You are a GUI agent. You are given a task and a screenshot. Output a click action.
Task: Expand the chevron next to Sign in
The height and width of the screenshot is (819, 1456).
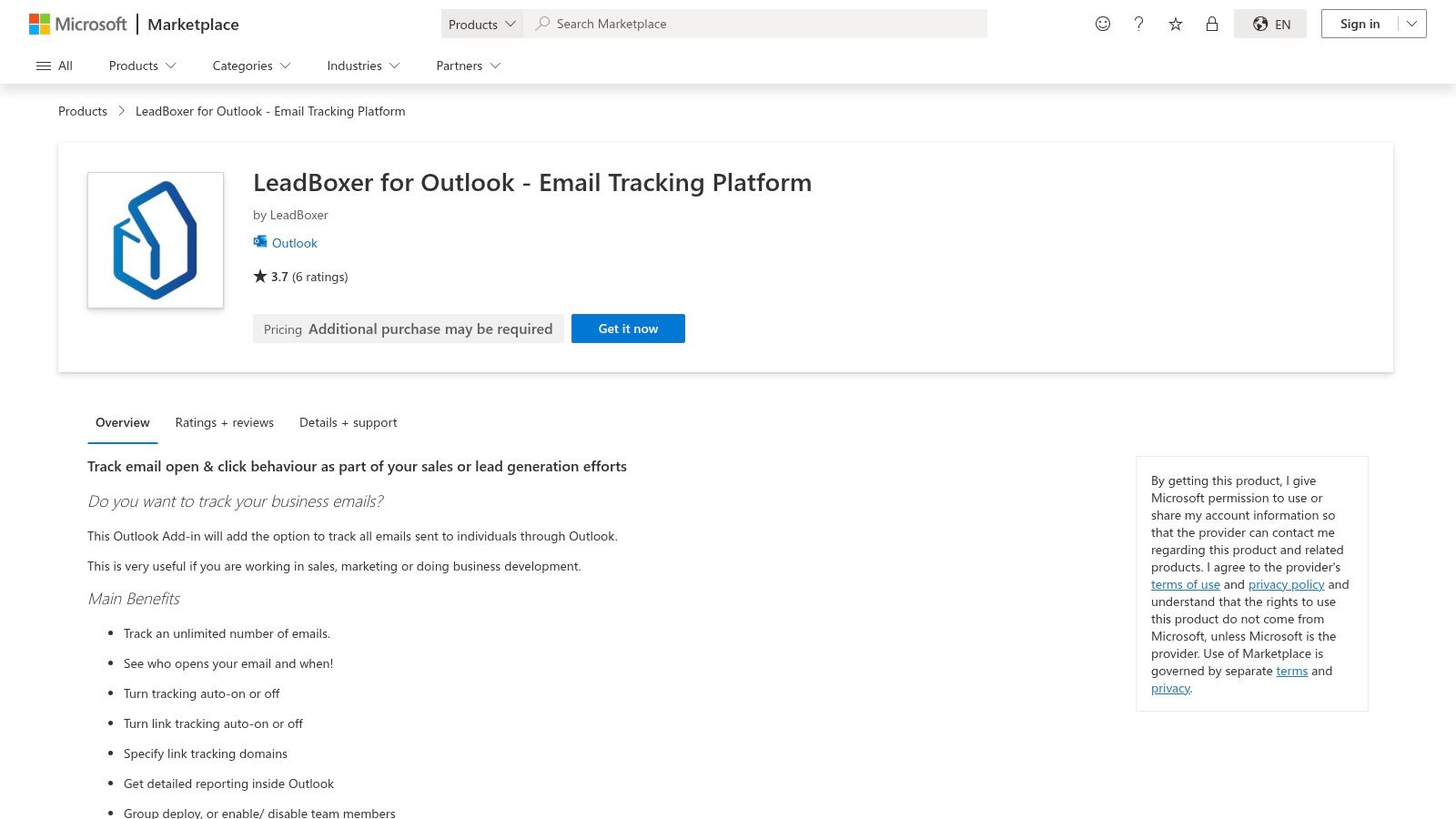(x=1410, y=24)
